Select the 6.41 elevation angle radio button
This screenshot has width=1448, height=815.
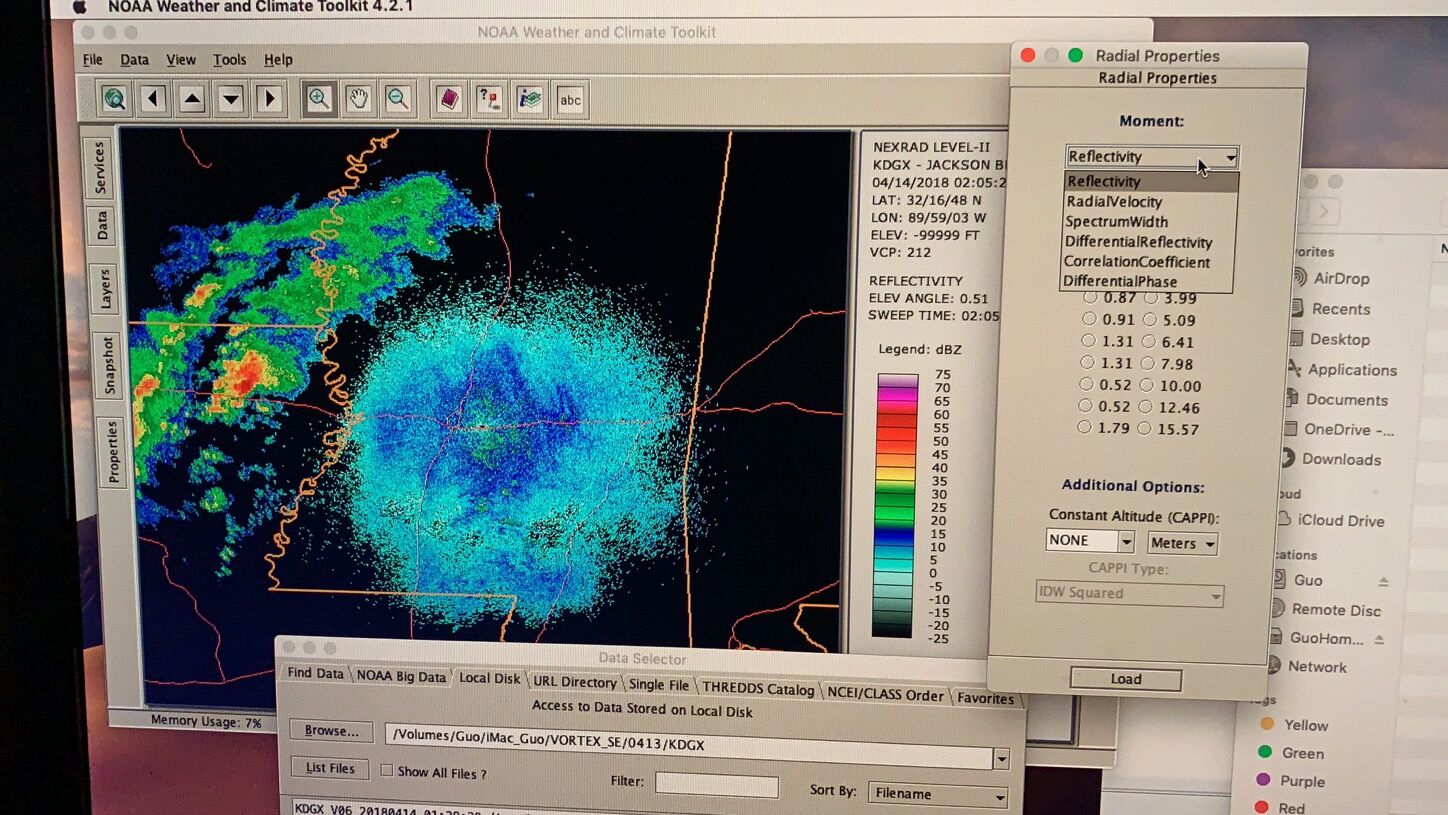[x=1150, y=342]
